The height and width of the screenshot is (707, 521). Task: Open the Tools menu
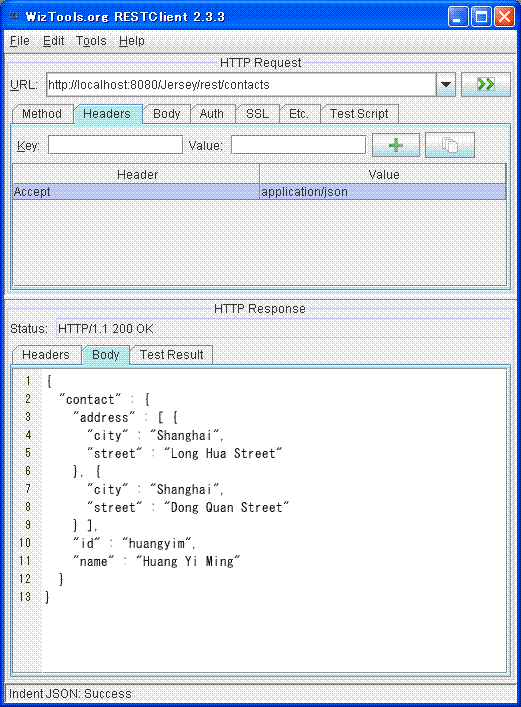91,41
